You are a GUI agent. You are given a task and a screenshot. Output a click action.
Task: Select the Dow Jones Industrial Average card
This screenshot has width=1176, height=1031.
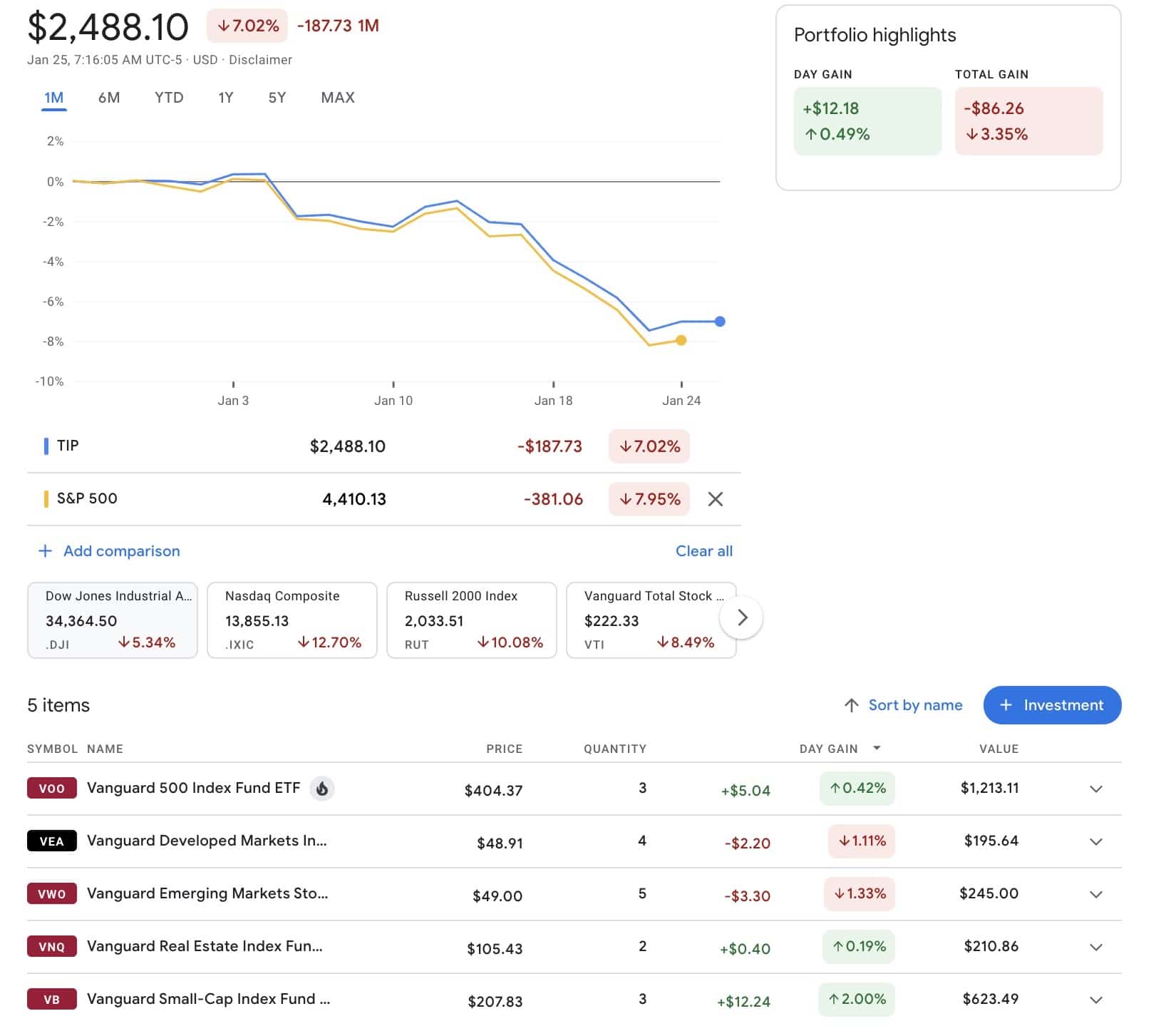[x=112, y=620]
